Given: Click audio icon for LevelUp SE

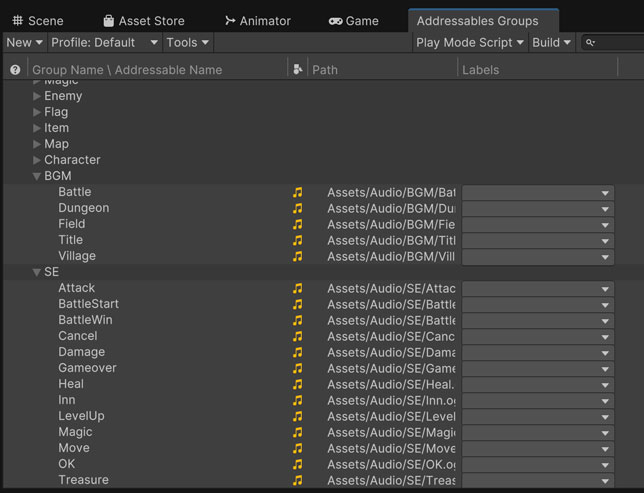Looking at the screenshot, I should click(x=298, y=417).
